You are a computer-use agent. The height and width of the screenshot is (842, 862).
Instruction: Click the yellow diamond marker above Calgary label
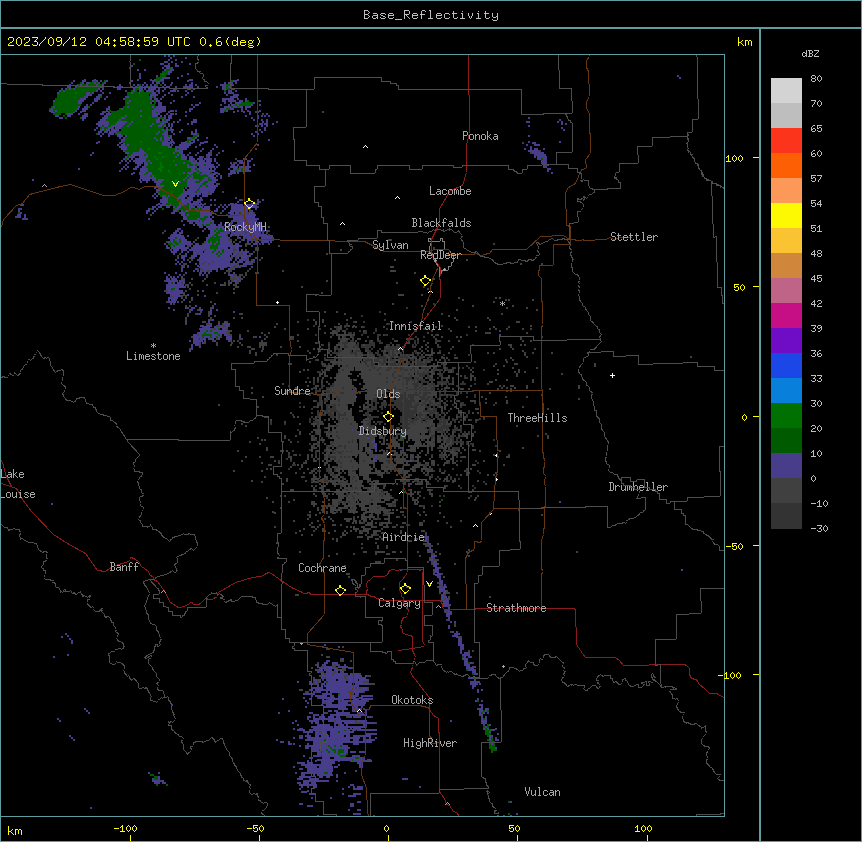pyautogui.click(x=405, y=589)
